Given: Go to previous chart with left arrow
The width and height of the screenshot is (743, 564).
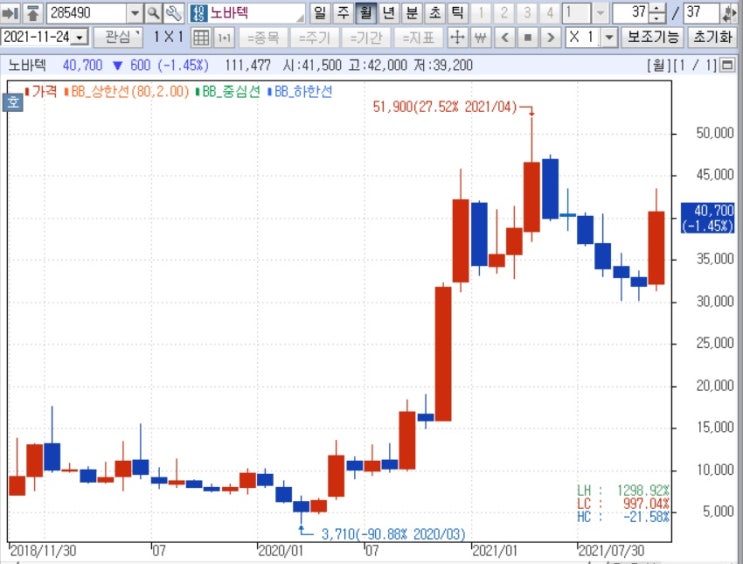Looking at the screenshot, I should coord(505,37).
